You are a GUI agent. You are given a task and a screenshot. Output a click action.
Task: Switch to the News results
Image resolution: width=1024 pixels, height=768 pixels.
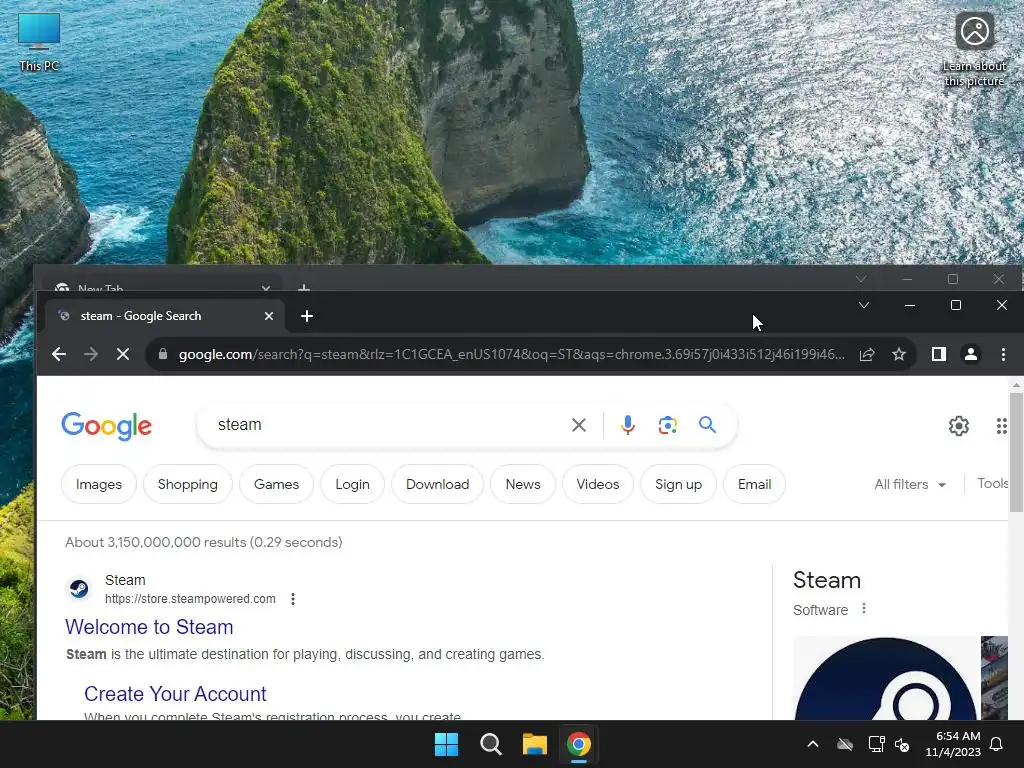click(523, 485)
